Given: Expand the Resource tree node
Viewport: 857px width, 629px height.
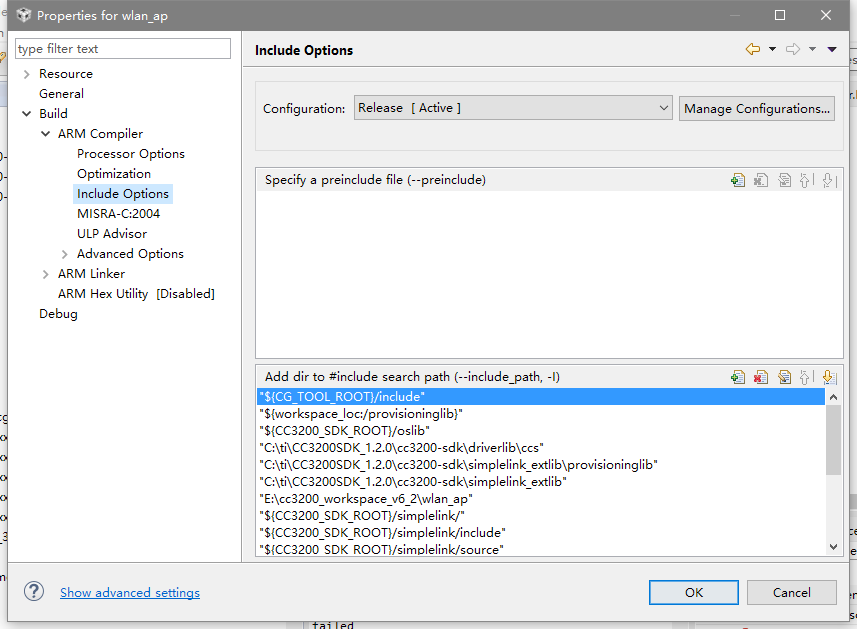Looking at the screenshot, I should 26,74.
